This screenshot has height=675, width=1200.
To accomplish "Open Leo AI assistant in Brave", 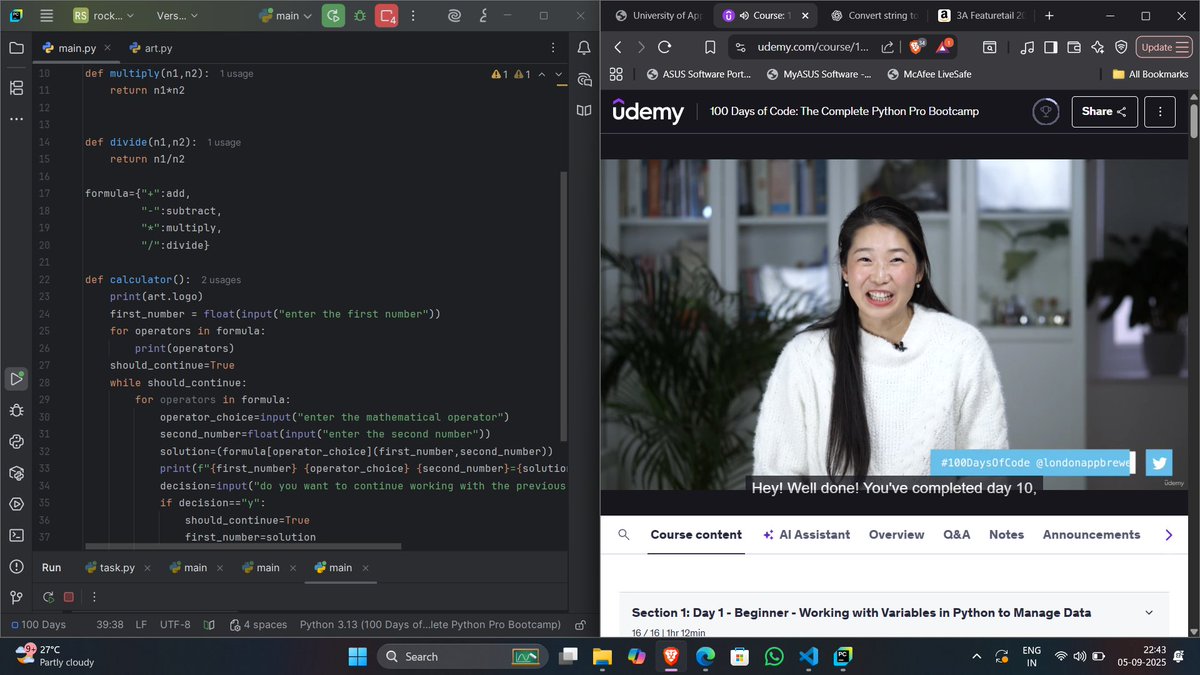I will click(1097, 46).
